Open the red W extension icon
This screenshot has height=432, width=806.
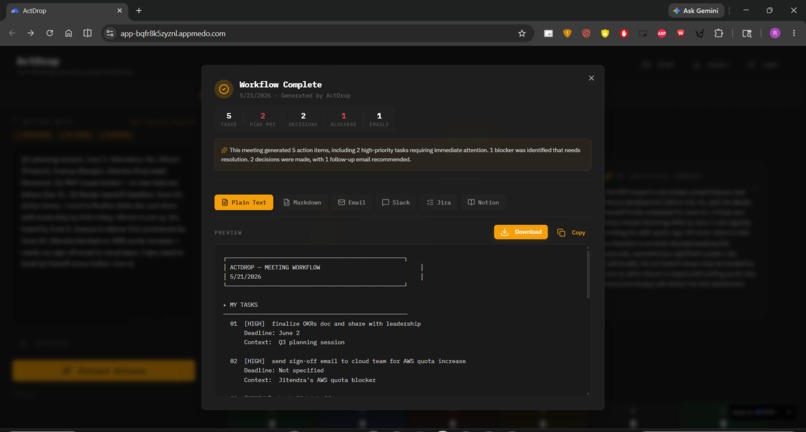coord(681,33)
